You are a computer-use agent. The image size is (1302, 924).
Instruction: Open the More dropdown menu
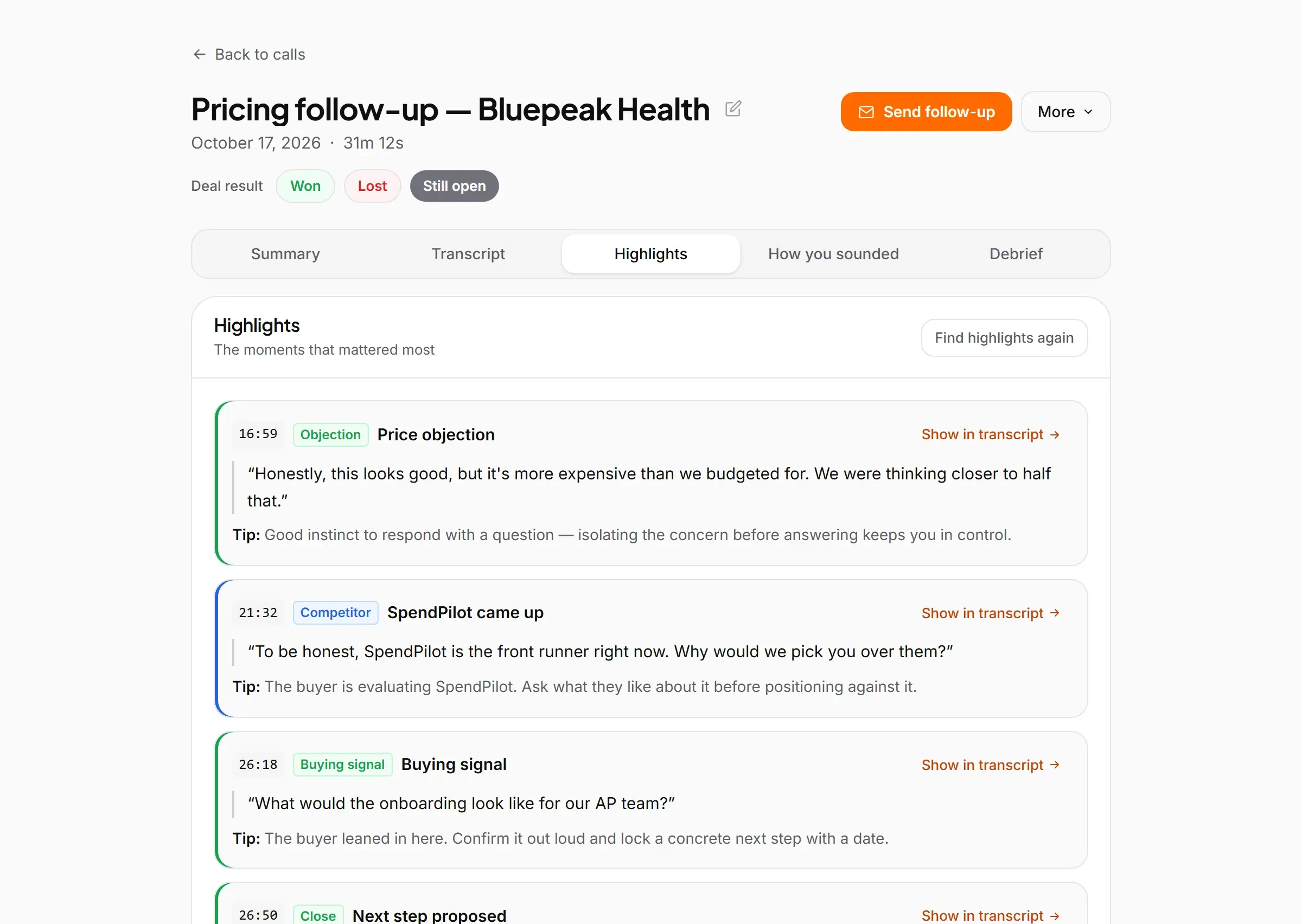1065,112
